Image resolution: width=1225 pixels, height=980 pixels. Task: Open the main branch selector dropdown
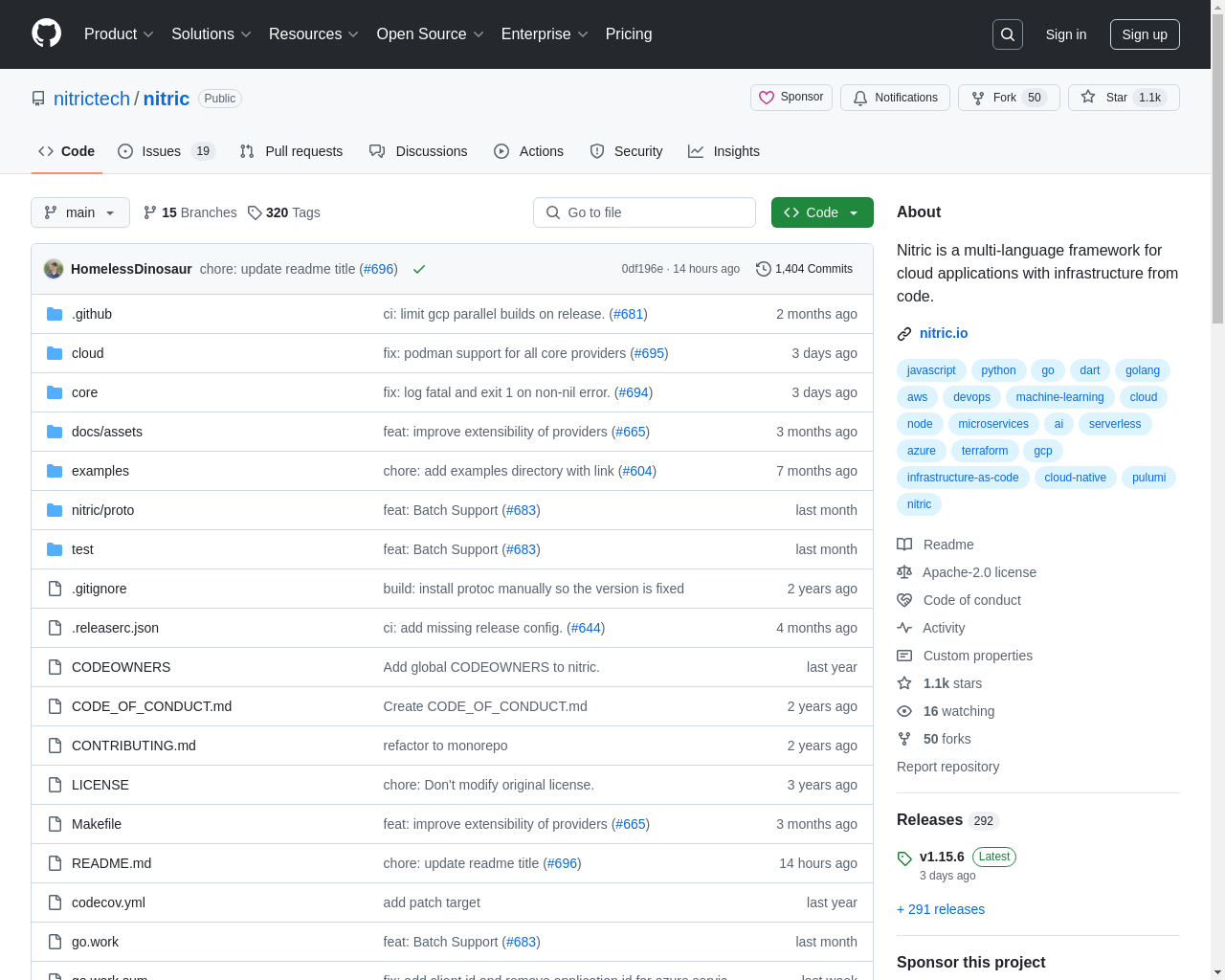point(80,212)
